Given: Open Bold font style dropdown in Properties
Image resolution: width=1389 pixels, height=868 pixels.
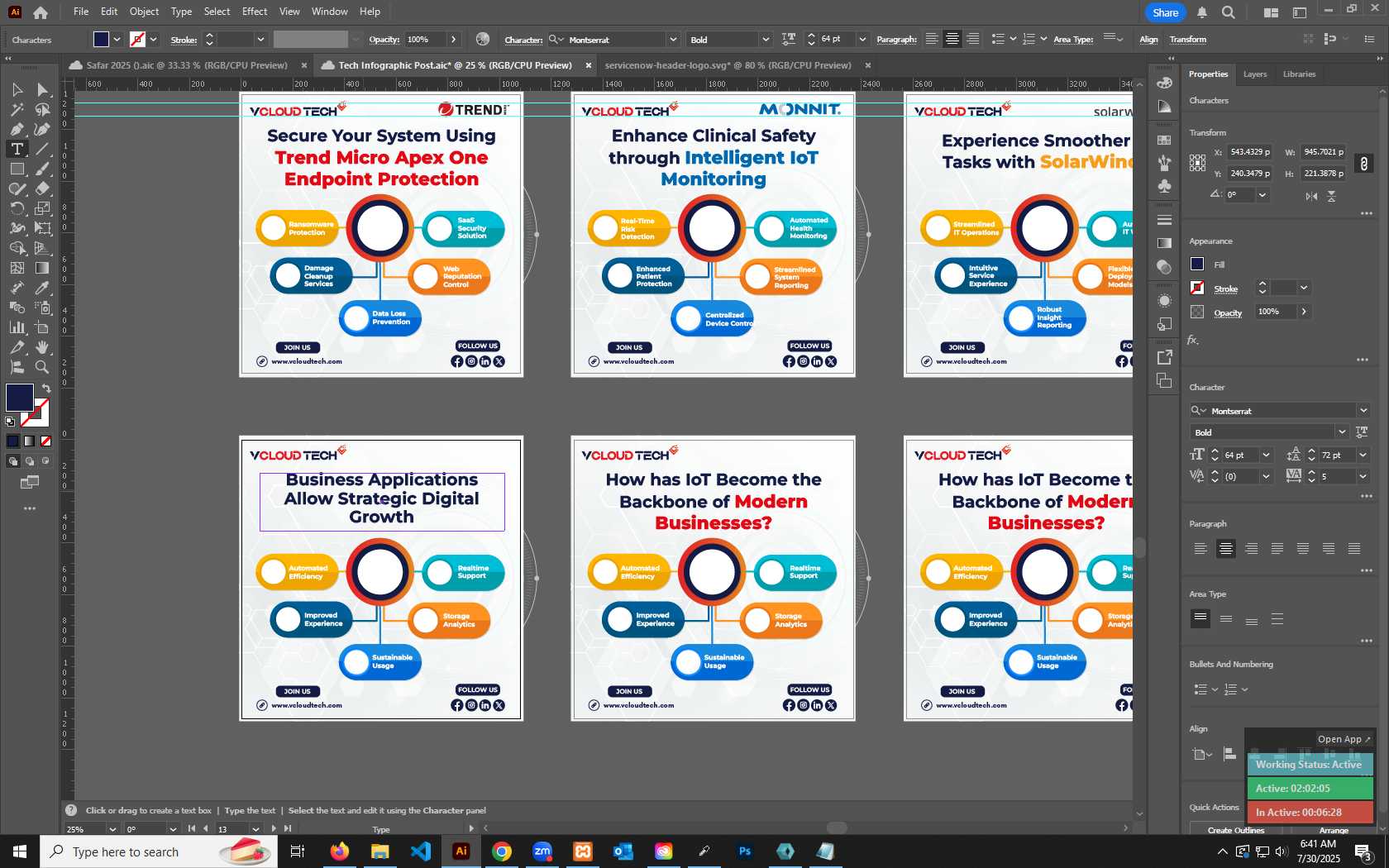Looking at the screenshot, I should point(1342,432).
